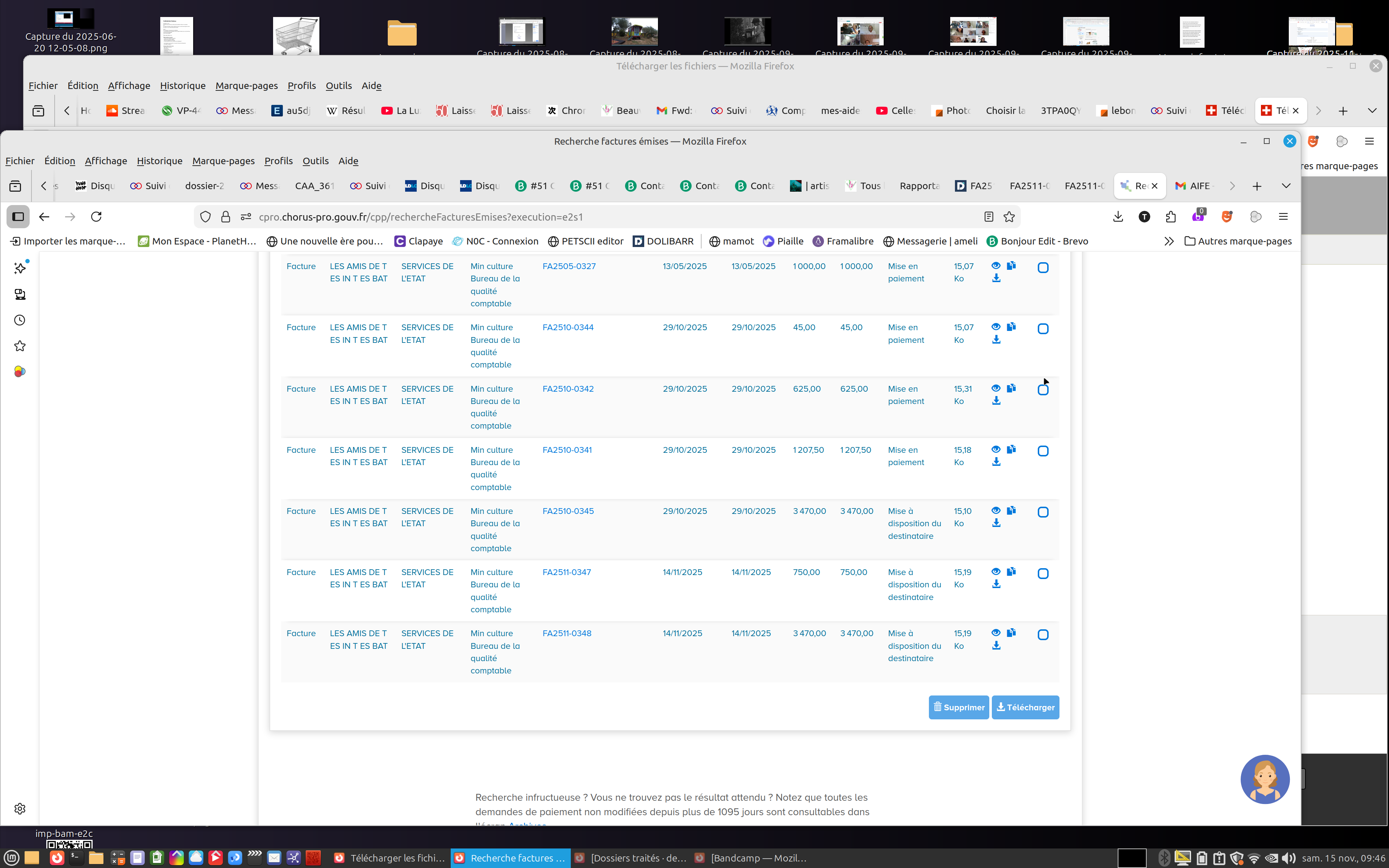Viewport: 1389px width, 868px height.
Task: Click the Télécharger button
Action: (1025, 707)
